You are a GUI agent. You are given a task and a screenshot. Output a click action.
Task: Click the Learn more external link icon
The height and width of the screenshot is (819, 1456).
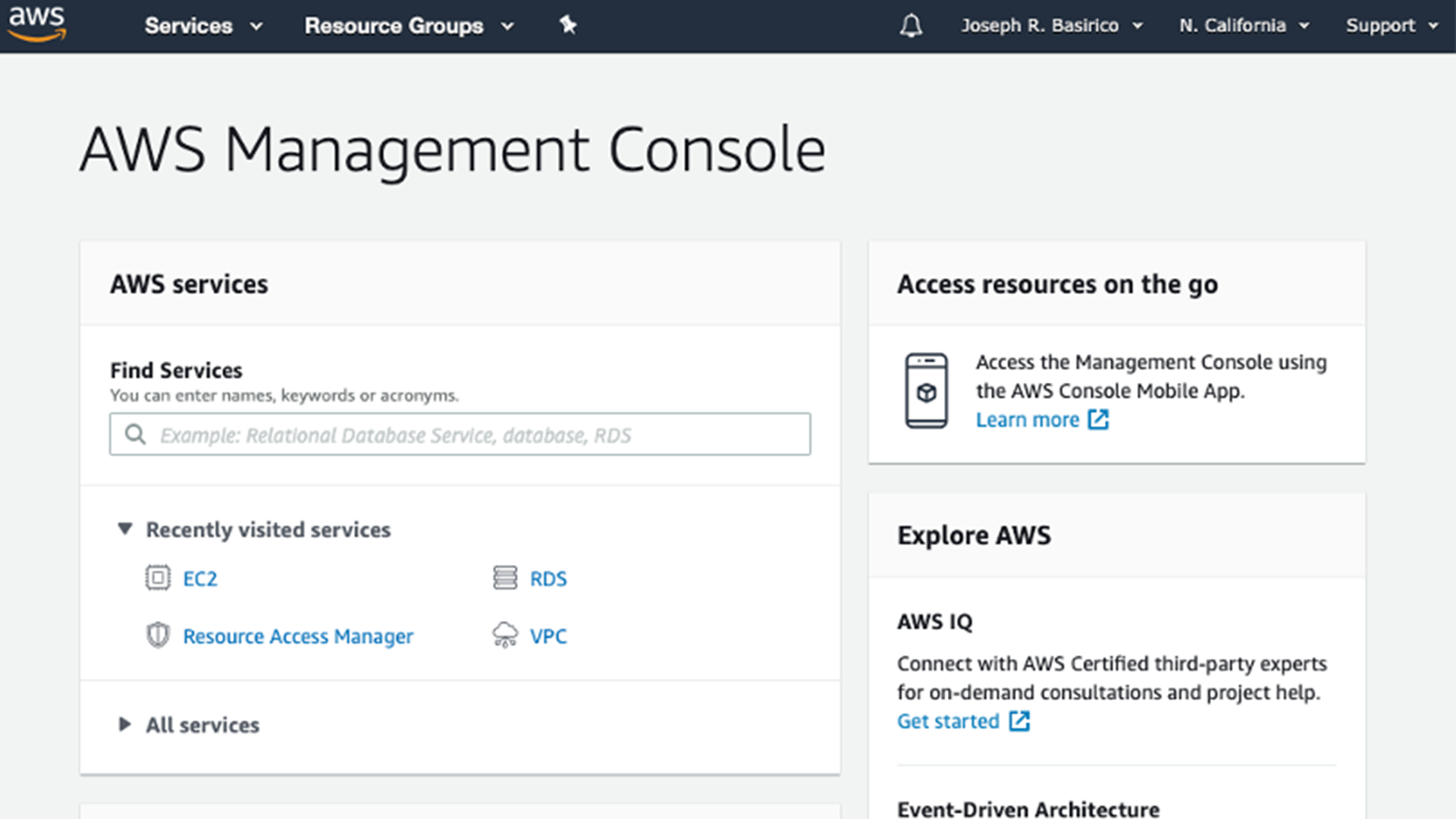pyautogui.click(x=1098, y=419)
